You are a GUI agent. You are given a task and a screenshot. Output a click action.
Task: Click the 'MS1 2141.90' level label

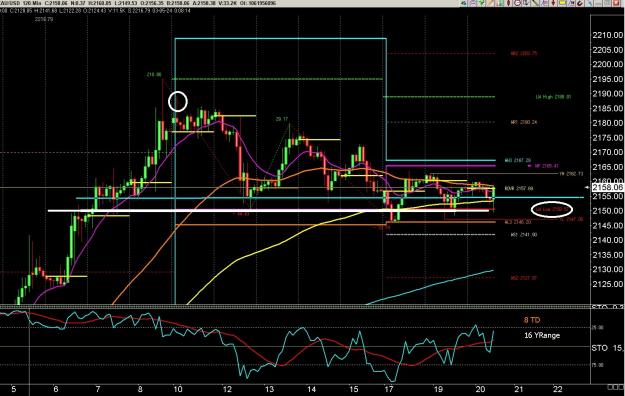click(524, 234)
